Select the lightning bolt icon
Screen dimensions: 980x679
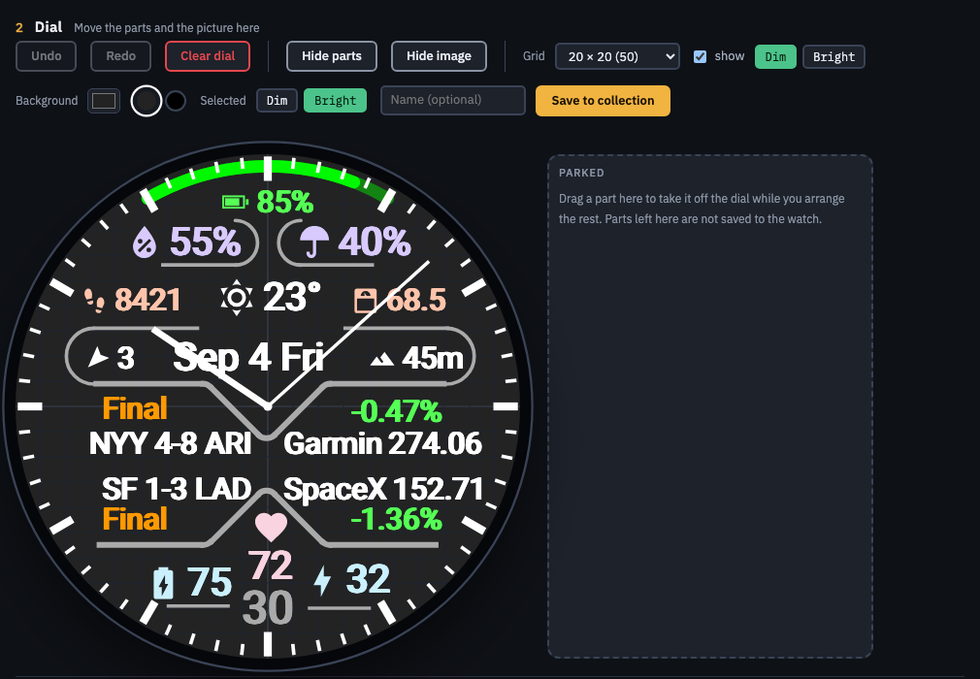tap(322, 580)
